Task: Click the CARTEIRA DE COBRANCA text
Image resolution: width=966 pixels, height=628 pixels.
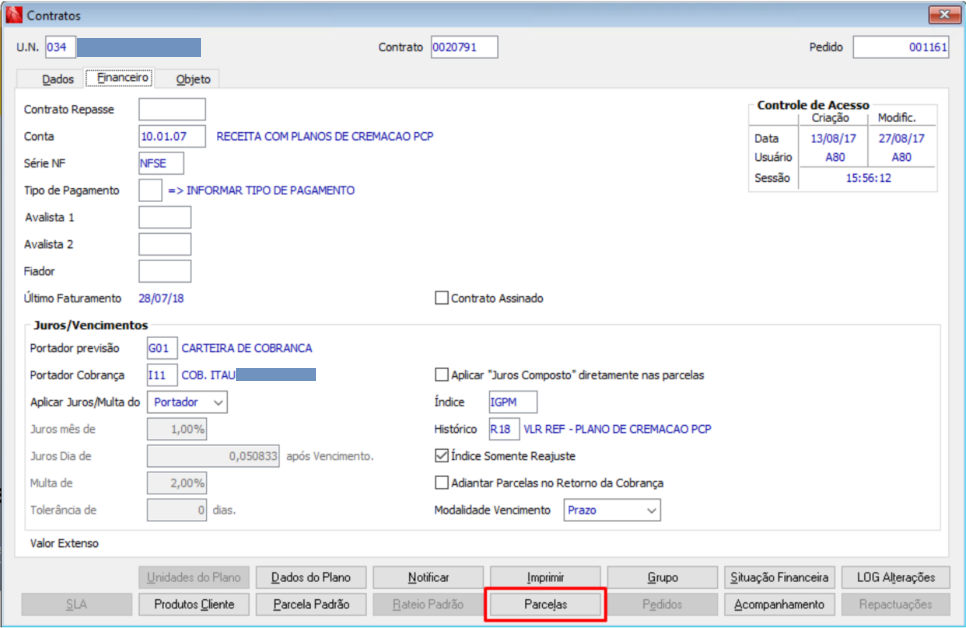Action: [246, 348]
